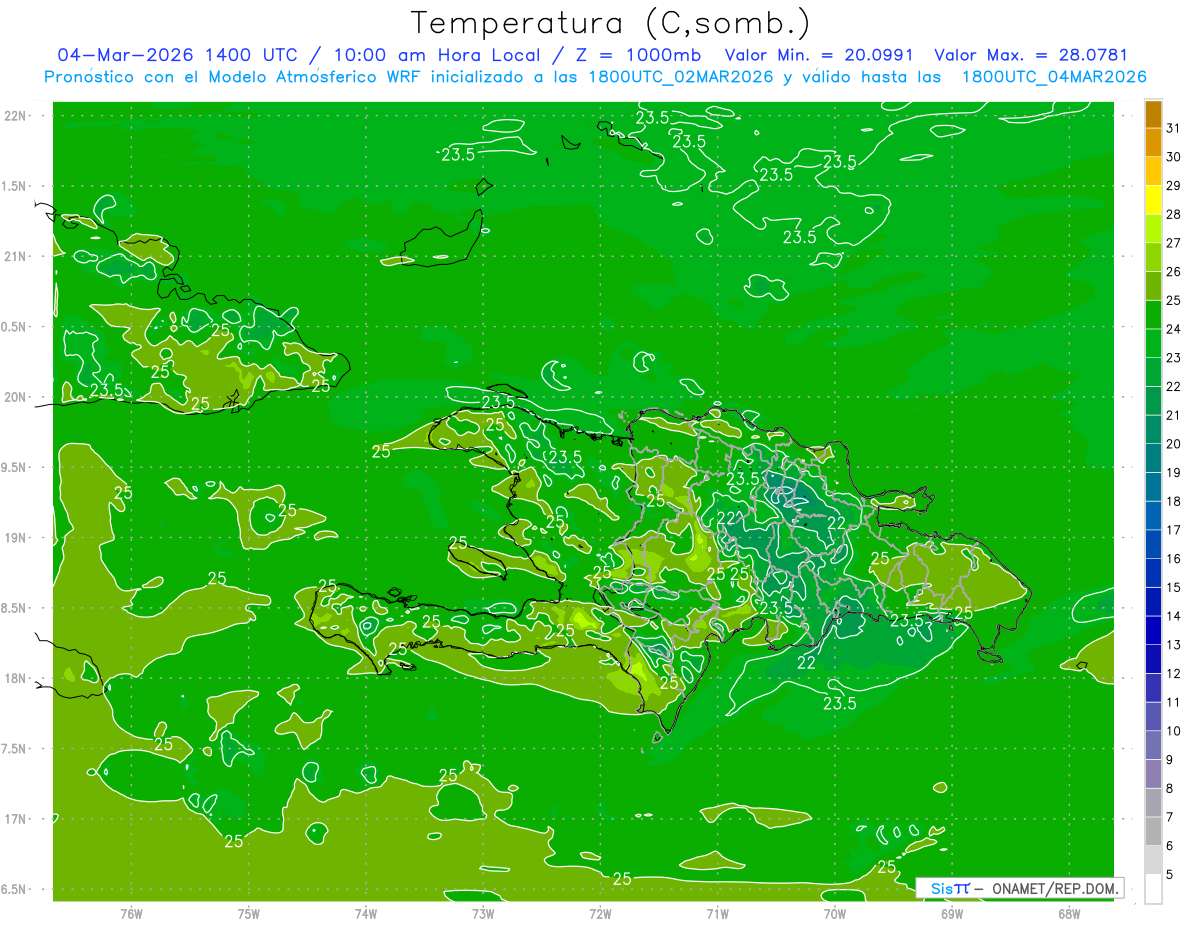Click the "75W" longitude axis label
Screen dimensions: 1200x927
click(249, 913)
